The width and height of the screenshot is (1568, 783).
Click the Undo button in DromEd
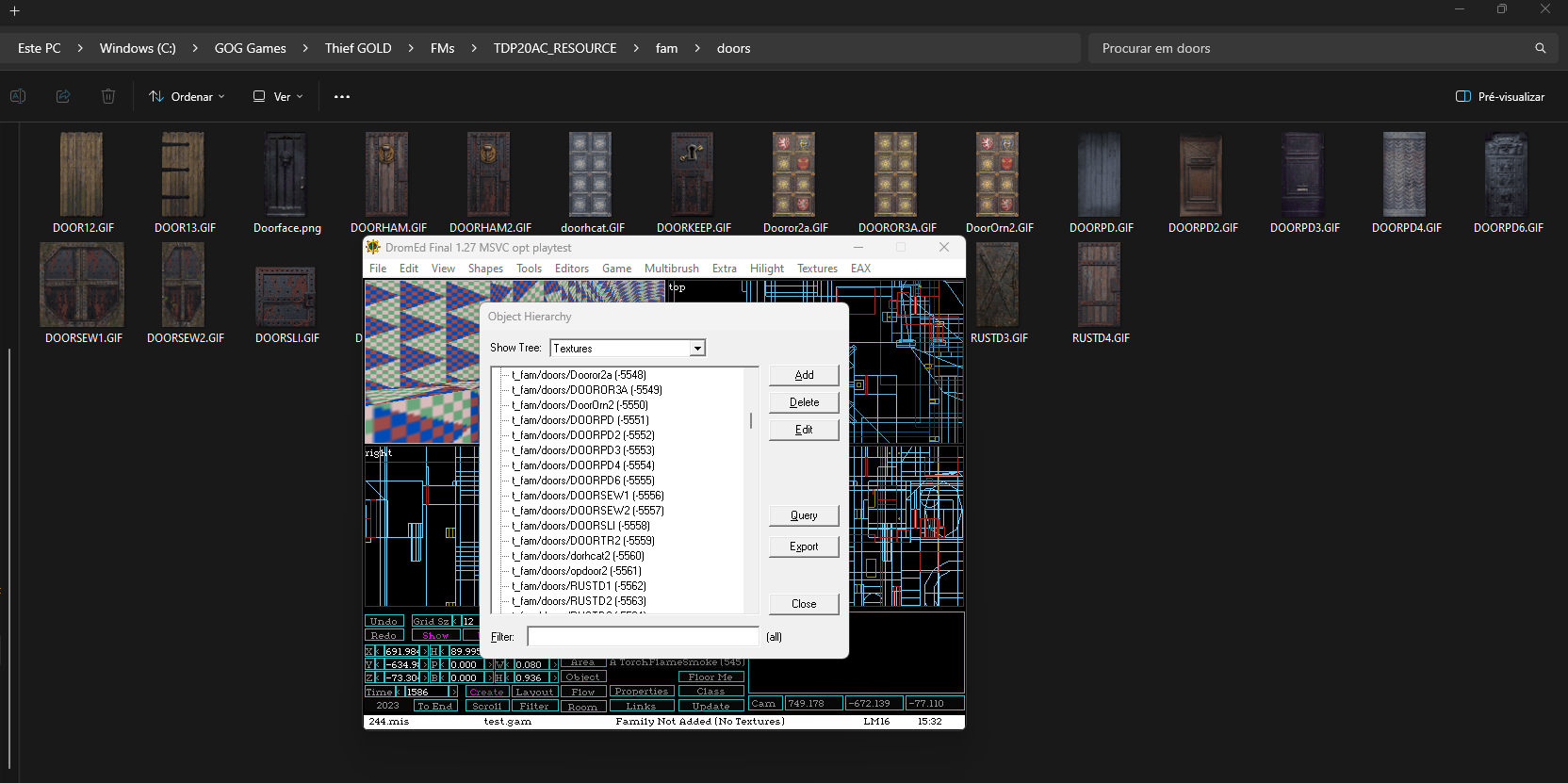click(x=384, y=621)
